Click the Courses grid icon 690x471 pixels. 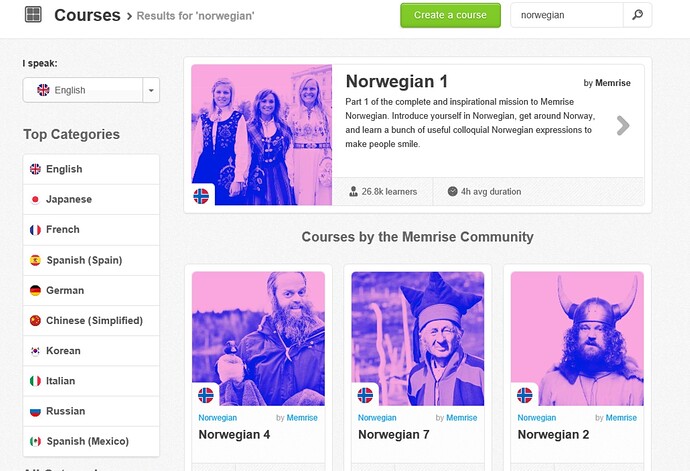click(x=33, y=15)
